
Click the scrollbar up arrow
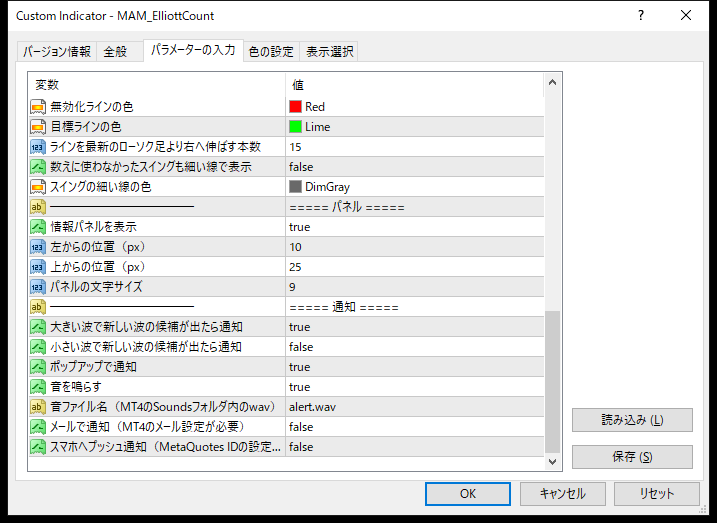(x=552, y=83)
